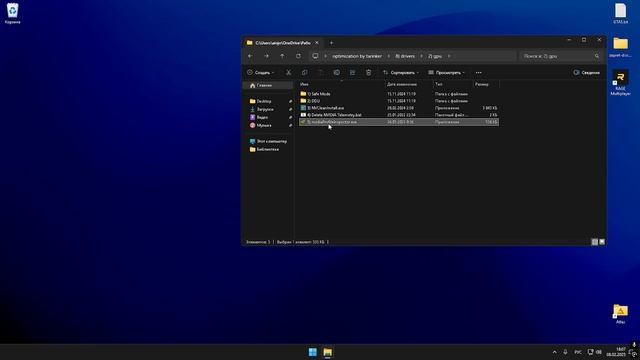
Task: Select the GTA5 file icon on desktop
Action: (620, 13)
